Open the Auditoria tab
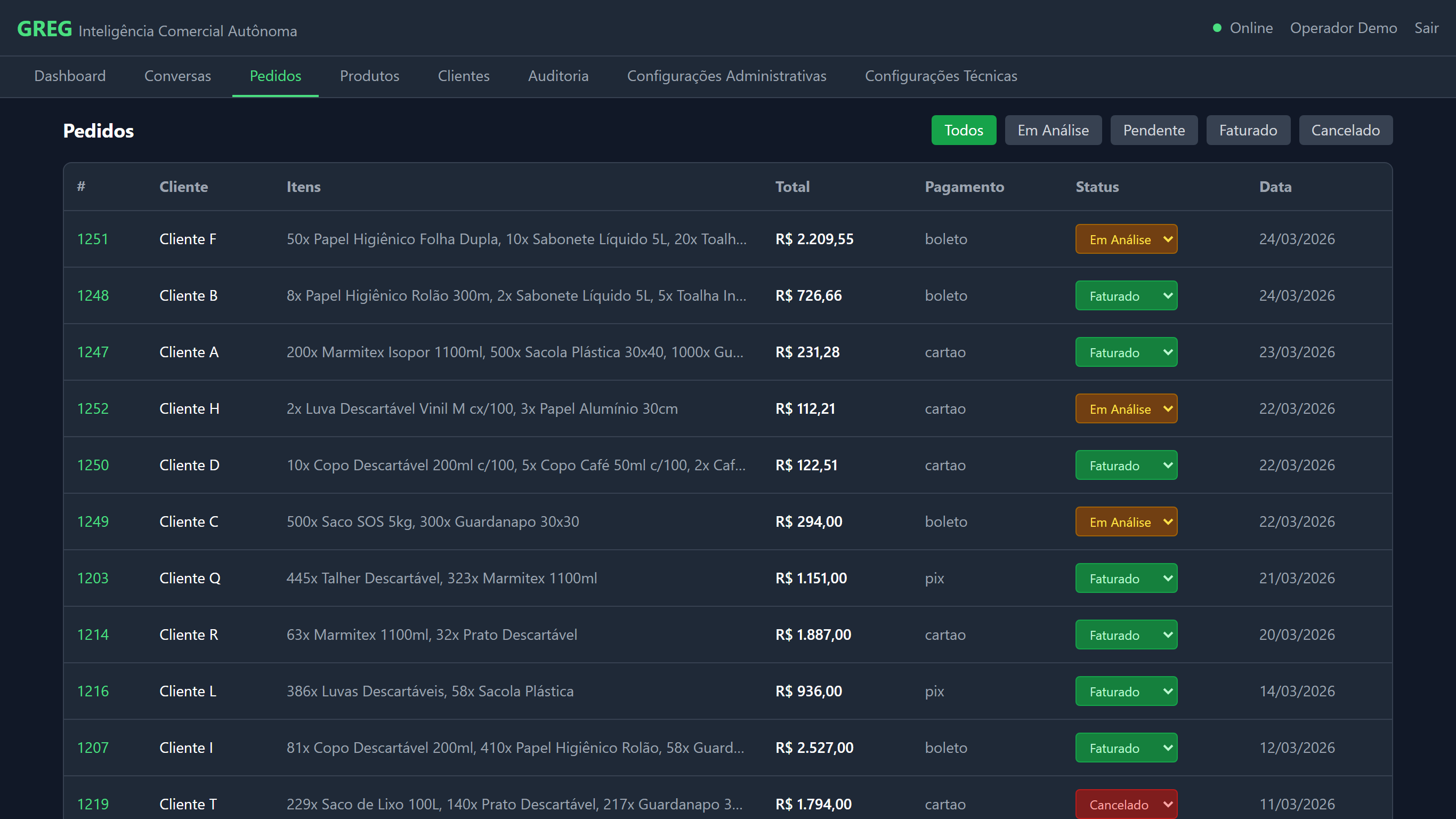 tap(558, 76)
